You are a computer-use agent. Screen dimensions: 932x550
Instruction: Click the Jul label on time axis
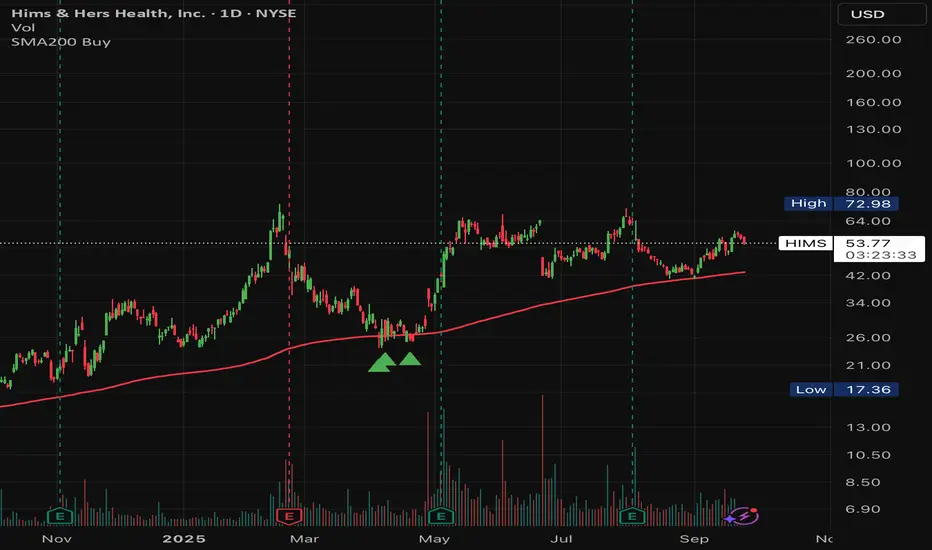coord(561,539)
